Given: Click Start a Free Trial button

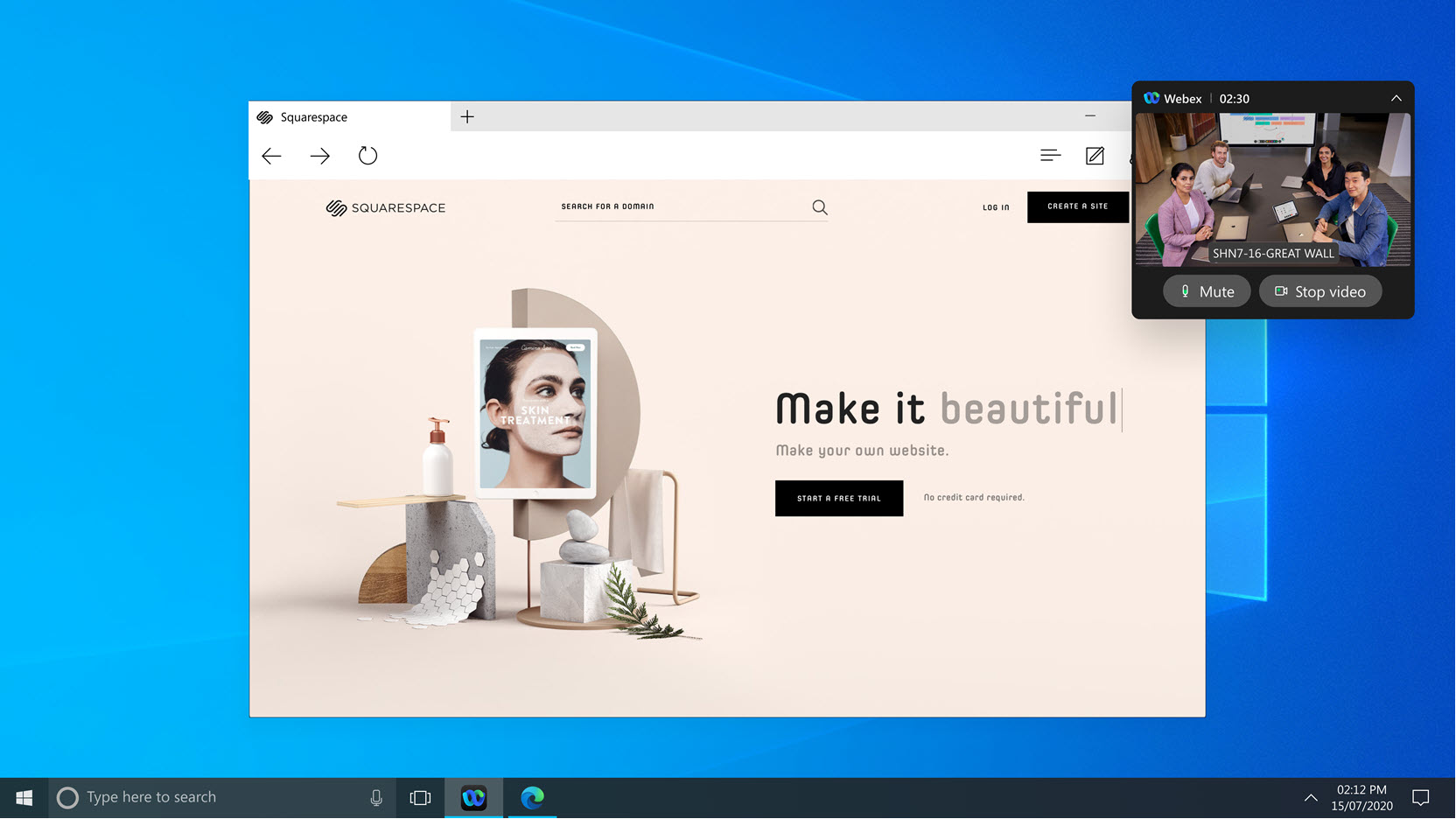Looking at the screenshot, I should (839, 498).
